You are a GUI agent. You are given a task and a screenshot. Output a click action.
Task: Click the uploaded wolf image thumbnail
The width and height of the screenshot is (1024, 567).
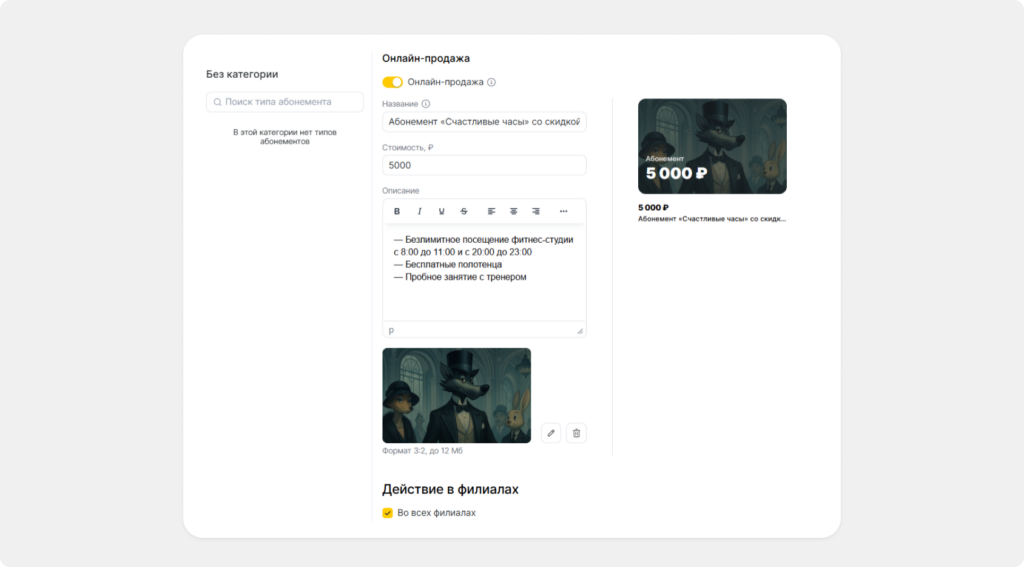click(x=456, y=395)
